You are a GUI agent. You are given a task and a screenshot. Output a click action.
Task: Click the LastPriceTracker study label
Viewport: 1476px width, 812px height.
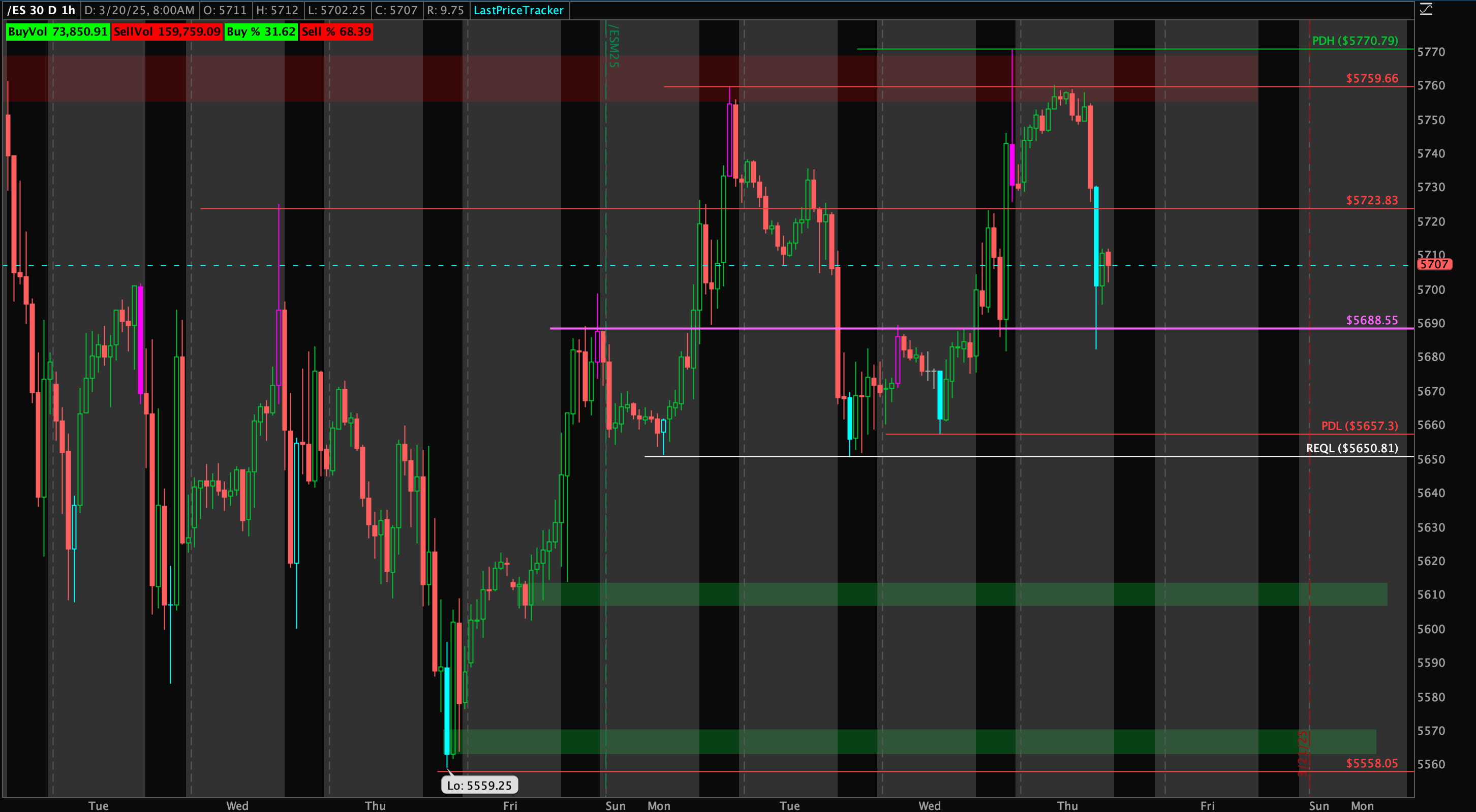pos(518,10)
